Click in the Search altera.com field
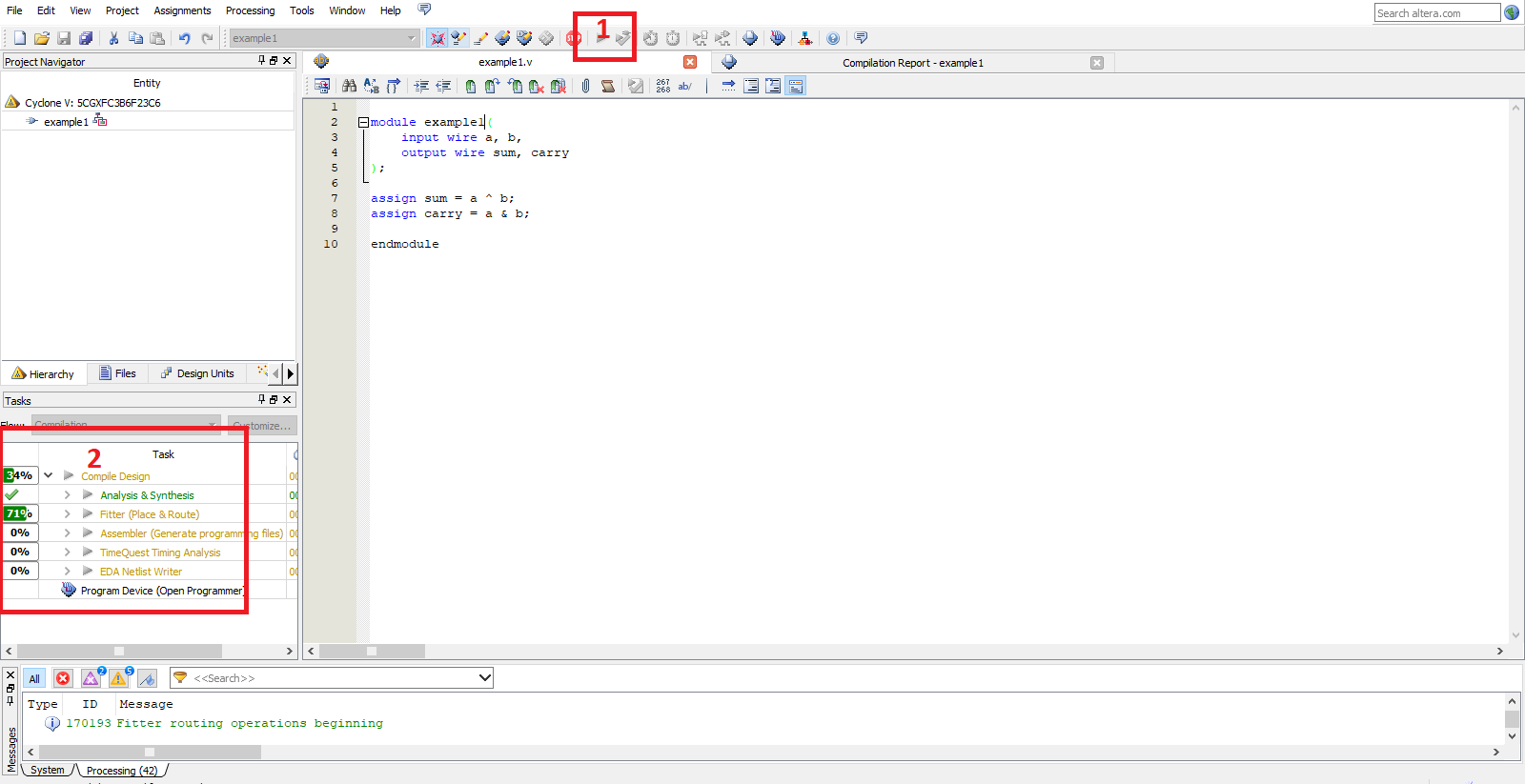 [x=1437, y=12]
